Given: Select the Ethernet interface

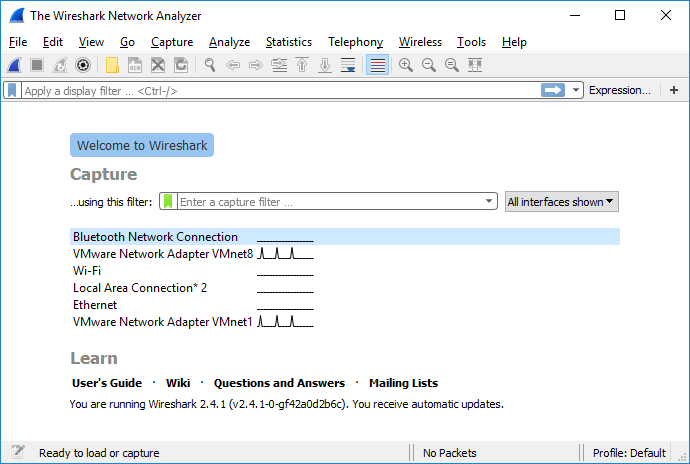Looking at the screenshot, I should coord(345,305).
